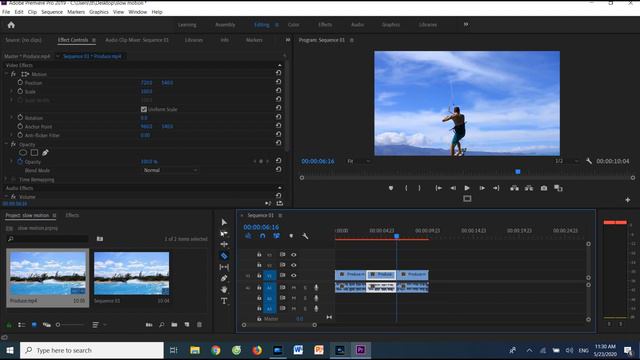Expand the Scale parameter
The width and height of the screenshot is (640, 360).
[11, 91]
